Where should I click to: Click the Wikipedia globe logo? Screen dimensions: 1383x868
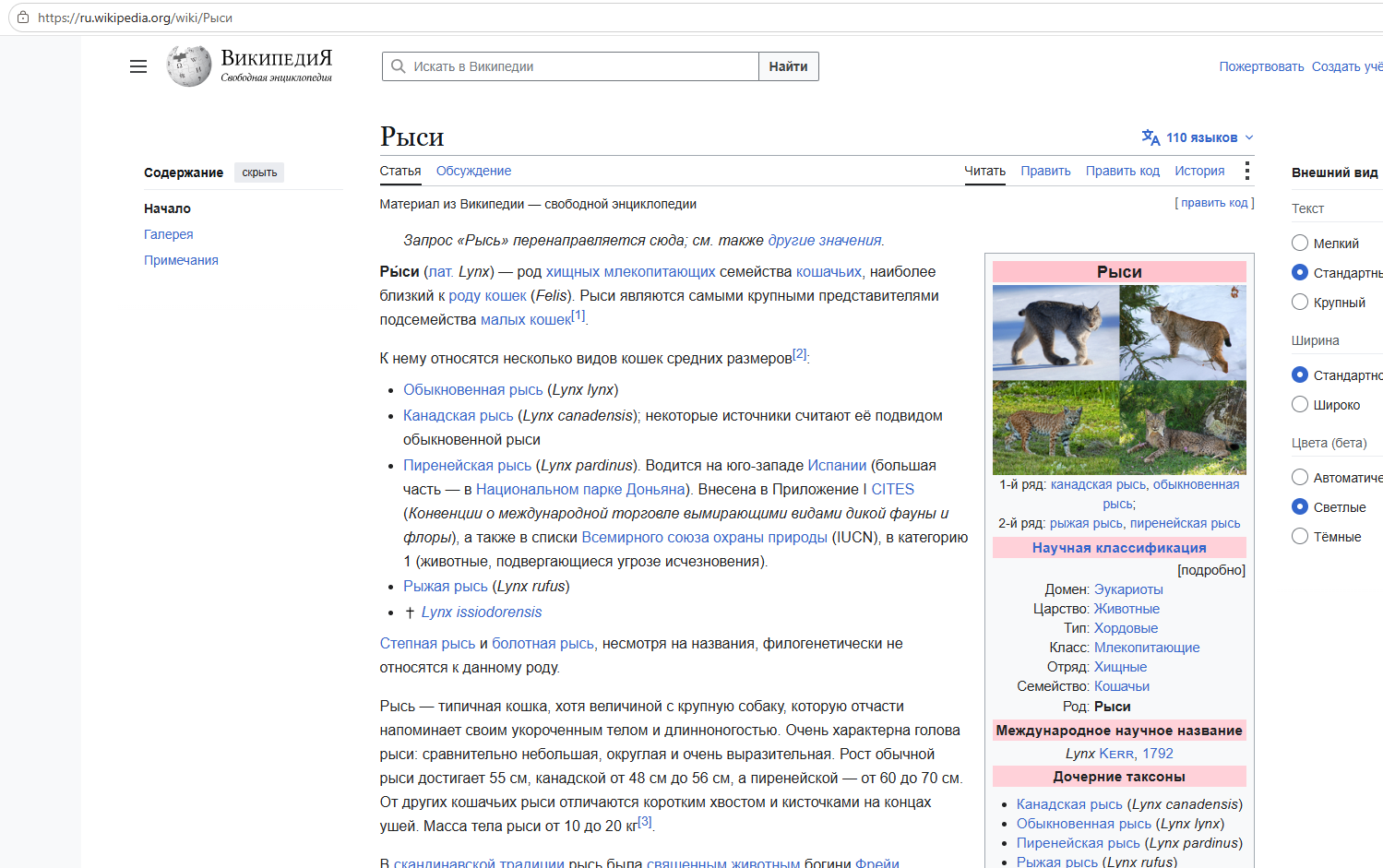tap(189, 66)
